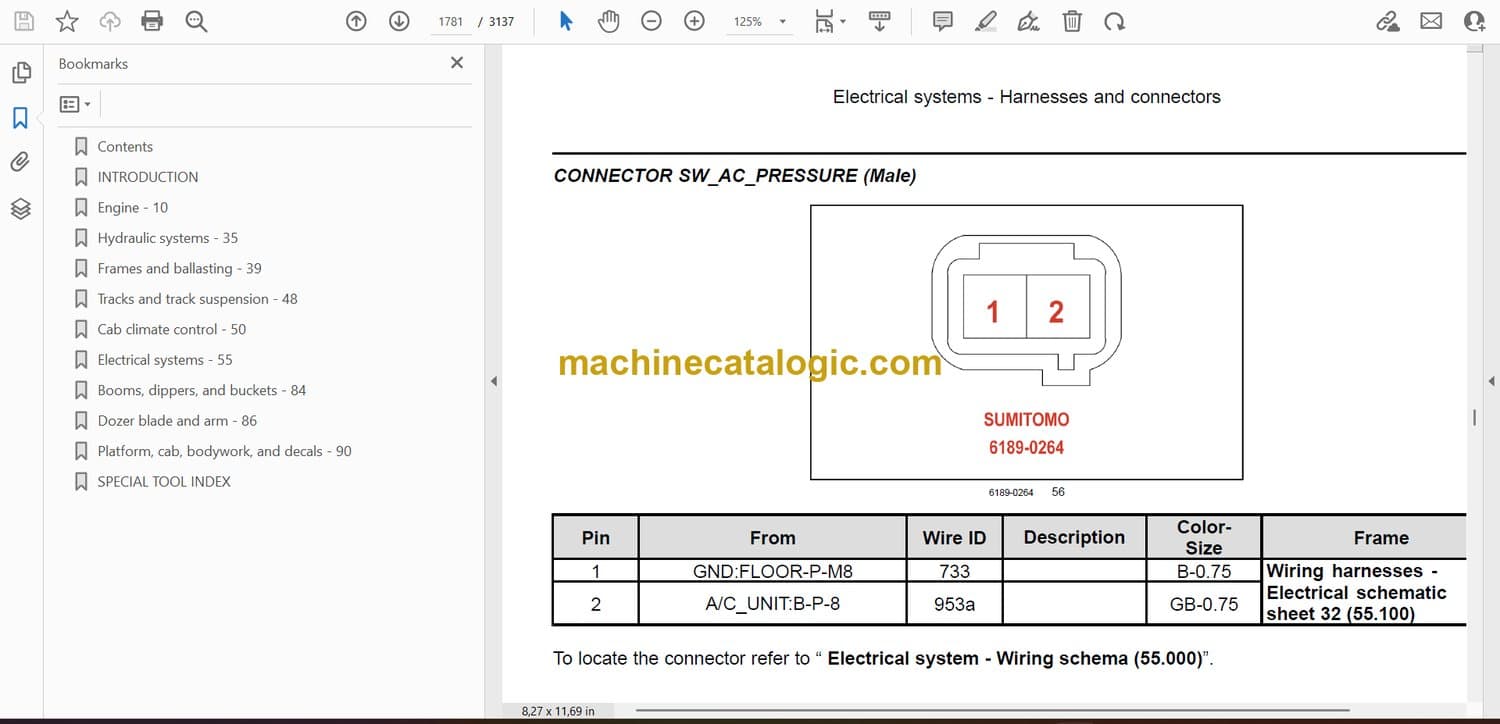Zoom out with the minus button

(x=651, y=21)
